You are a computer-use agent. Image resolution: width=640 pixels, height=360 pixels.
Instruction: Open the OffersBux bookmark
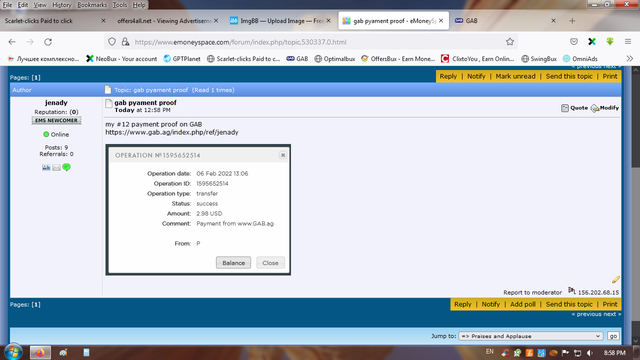(x=398, y=59)
